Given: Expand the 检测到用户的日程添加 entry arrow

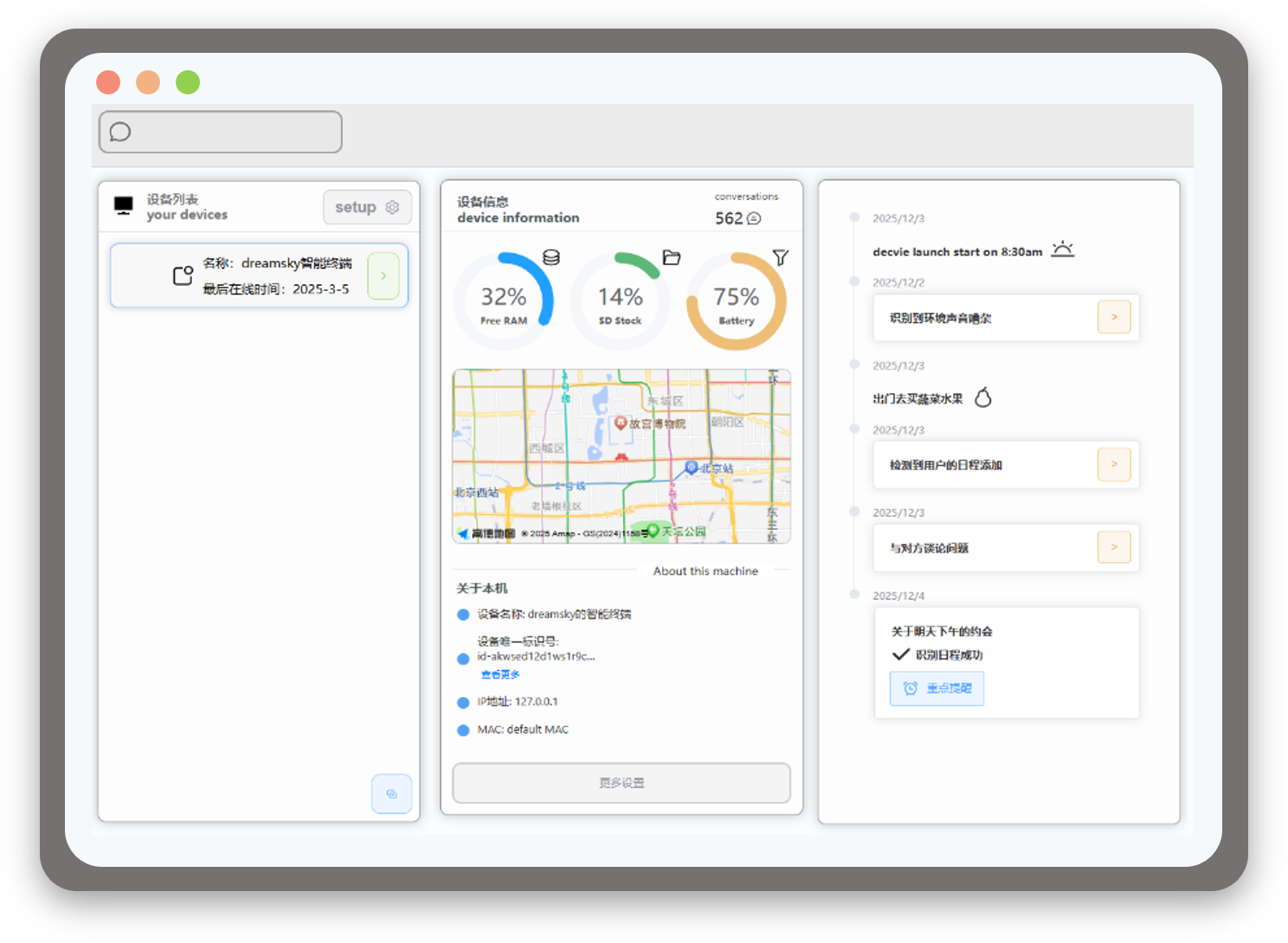Looking at the screenshot, I should click(x=1114, y=464).
